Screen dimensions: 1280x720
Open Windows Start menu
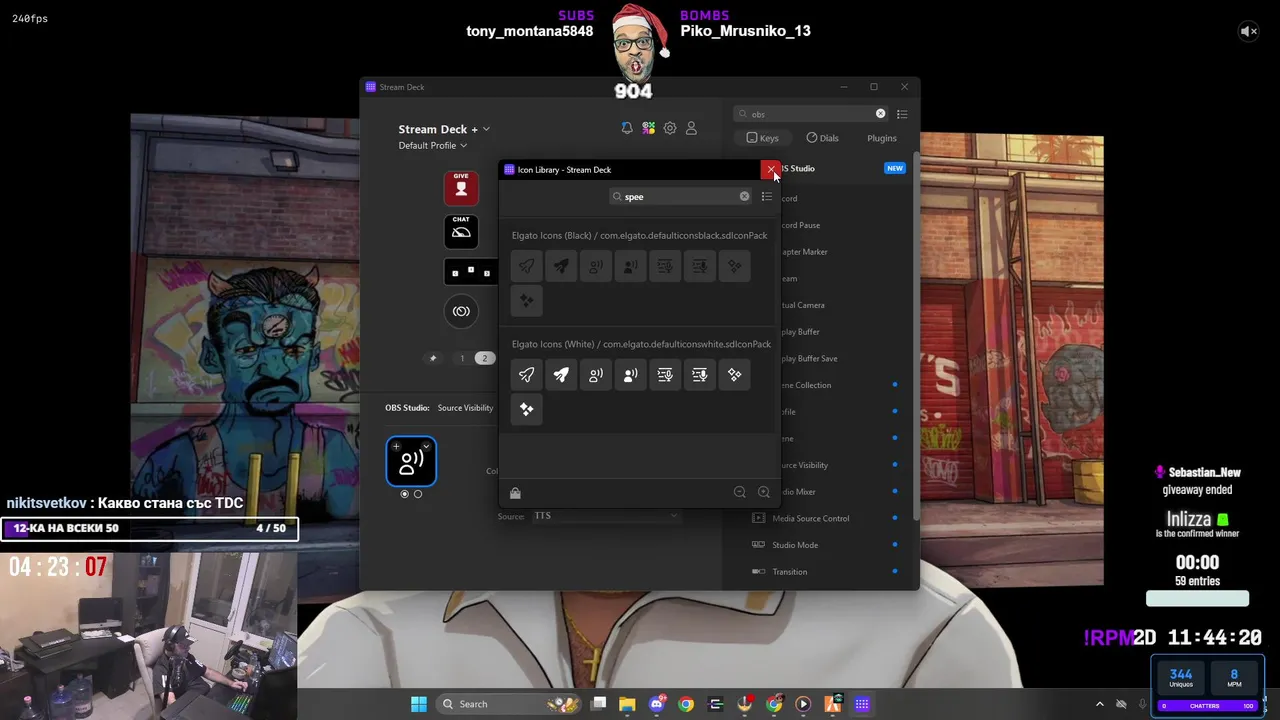pos(419,704)
